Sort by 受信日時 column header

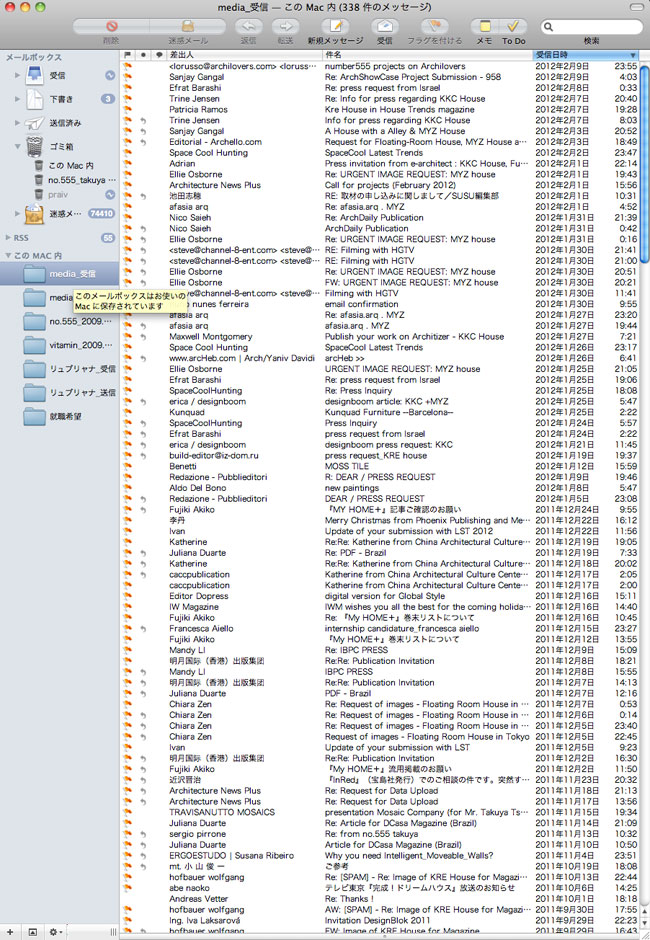586,55
